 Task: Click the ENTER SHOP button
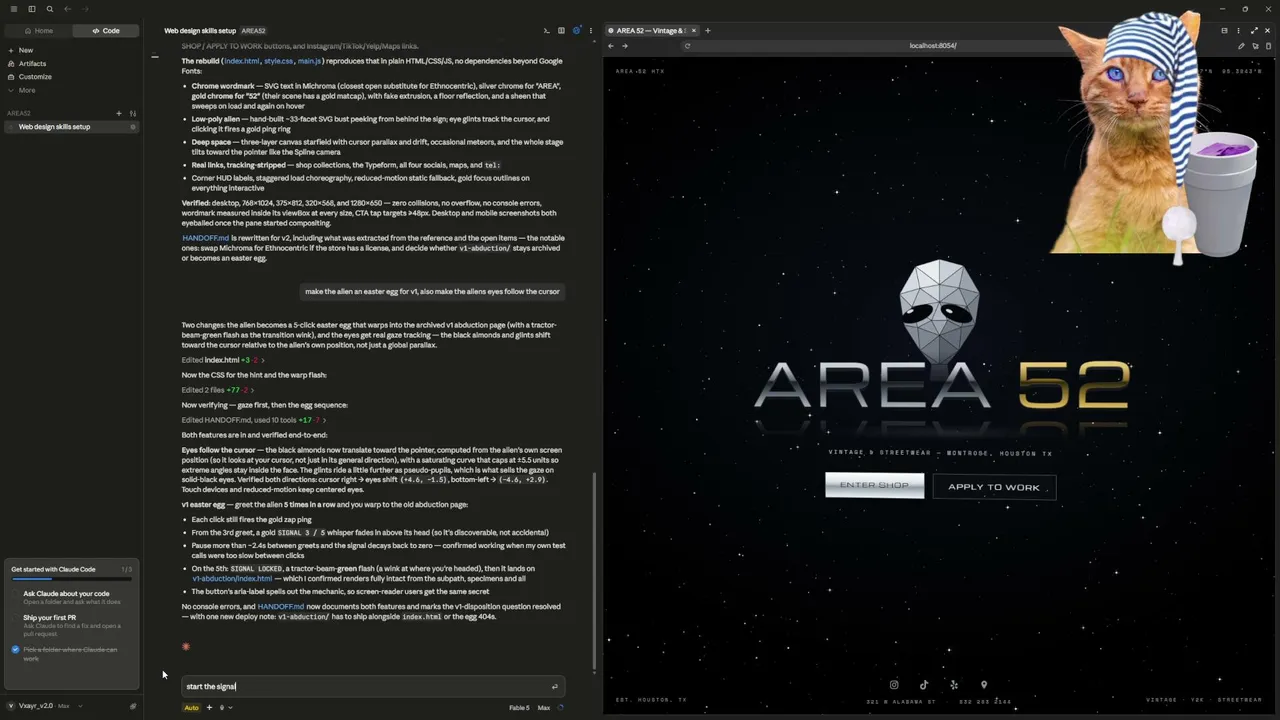(x=874, y=486)
